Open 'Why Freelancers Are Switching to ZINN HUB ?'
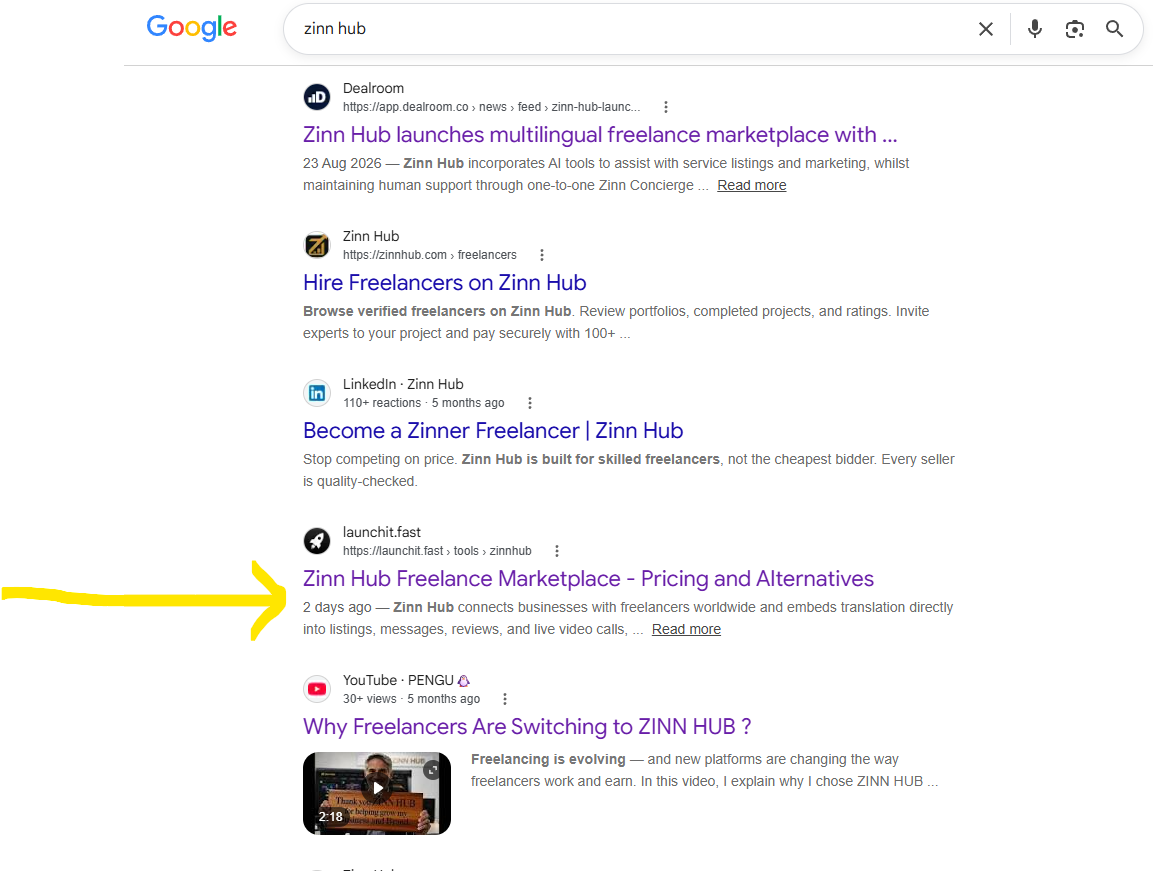 coord(527,726)
